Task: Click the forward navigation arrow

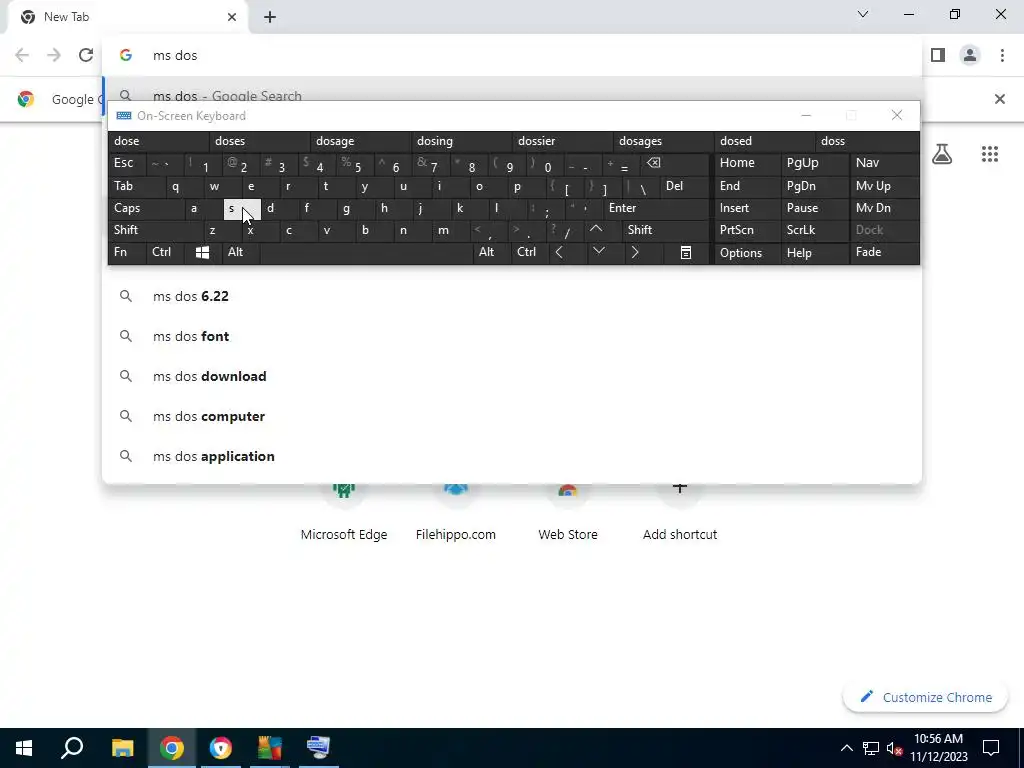Action: [54, 55]
